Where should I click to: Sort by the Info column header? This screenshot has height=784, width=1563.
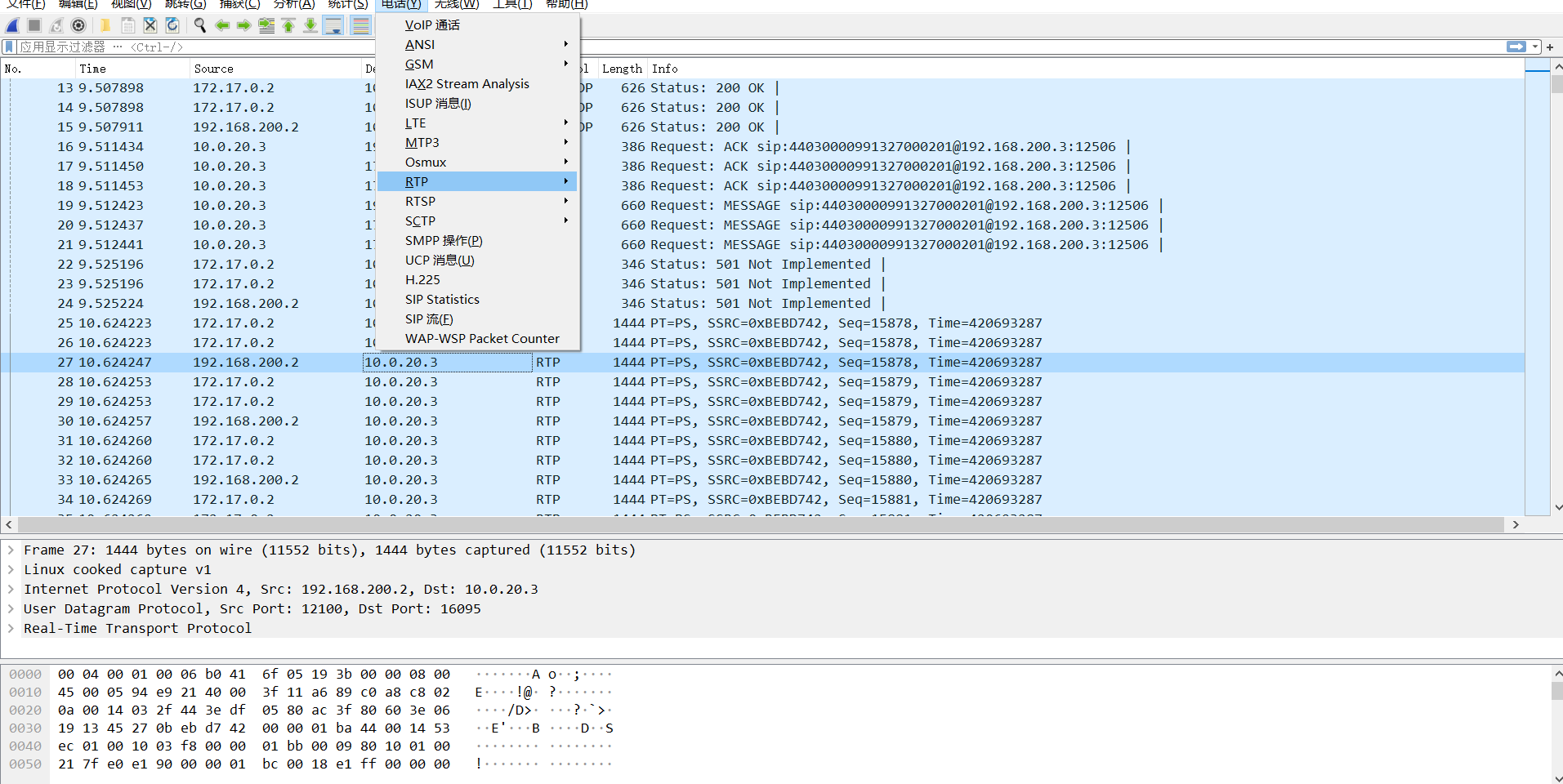pyautogui.click(x=1086, y=69)
